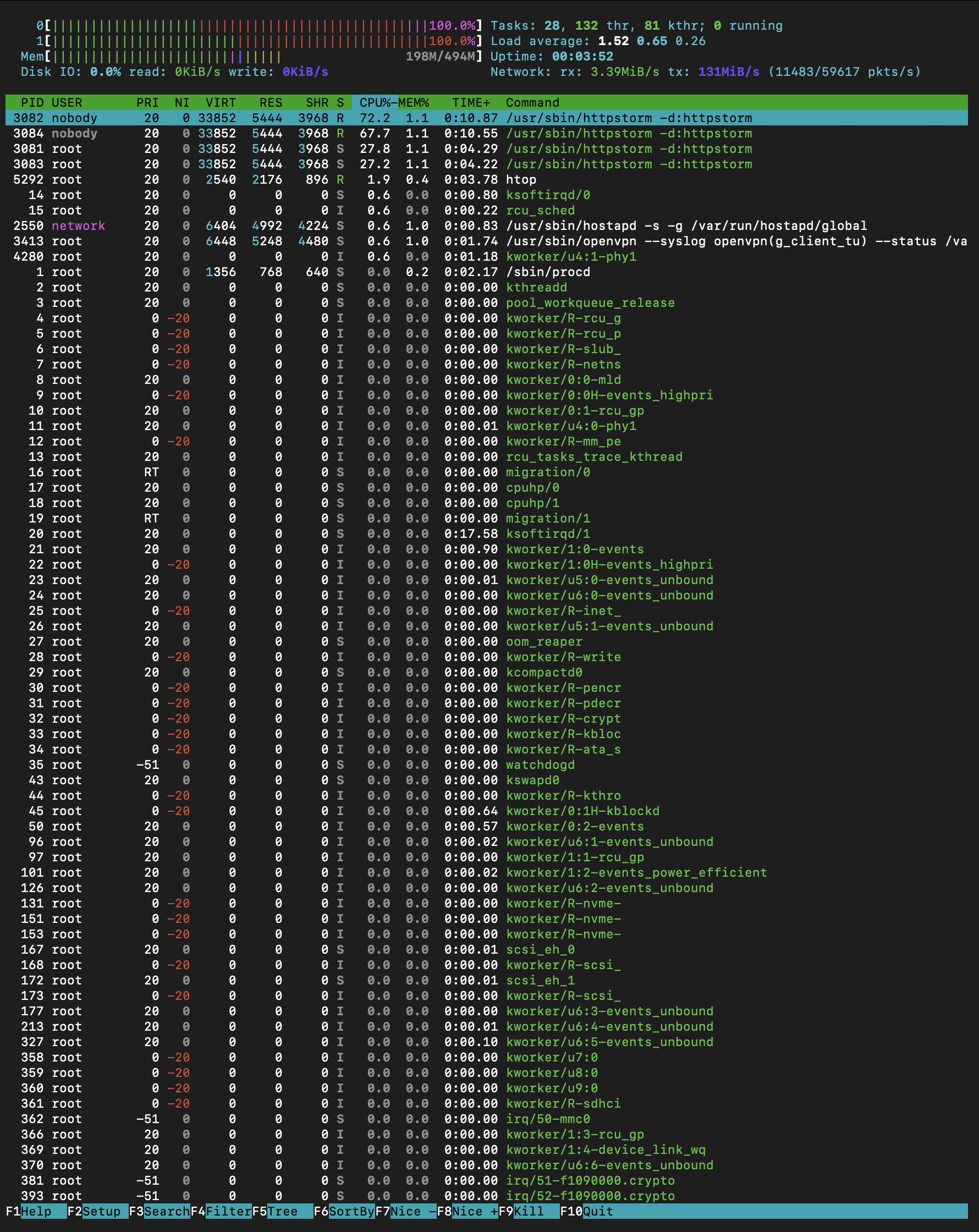
Task: Select the htop process row
Action: coord(521,179)
